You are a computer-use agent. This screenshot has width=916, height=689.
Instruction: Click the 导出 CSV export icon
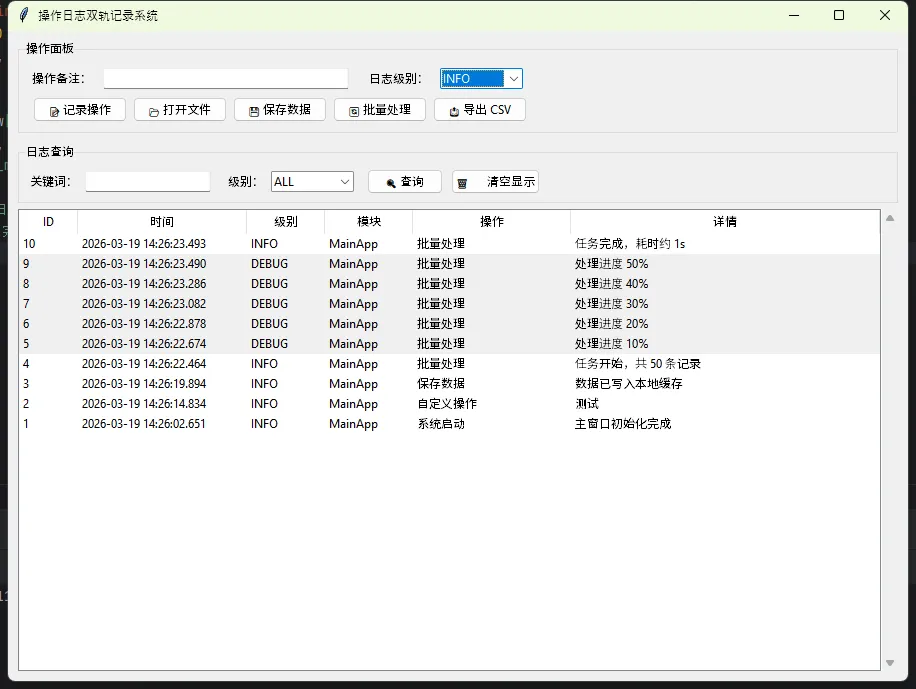point(454,111)
